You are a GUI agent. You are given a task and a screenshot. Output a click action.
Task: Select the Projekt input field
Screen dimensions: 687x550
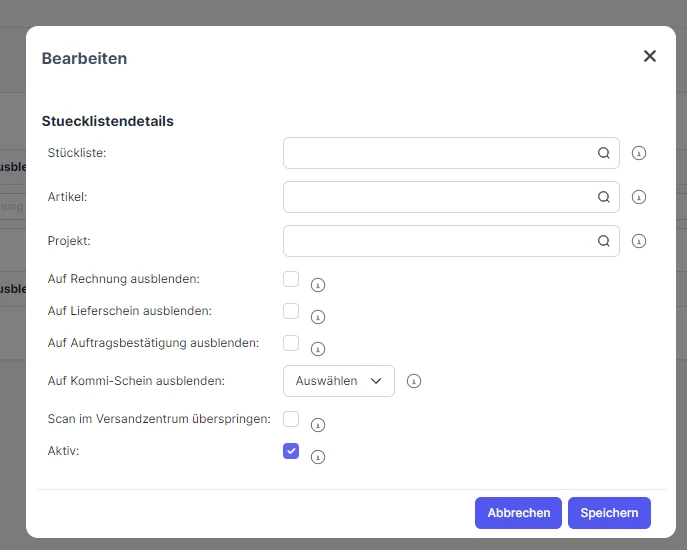tap(451, 241)
